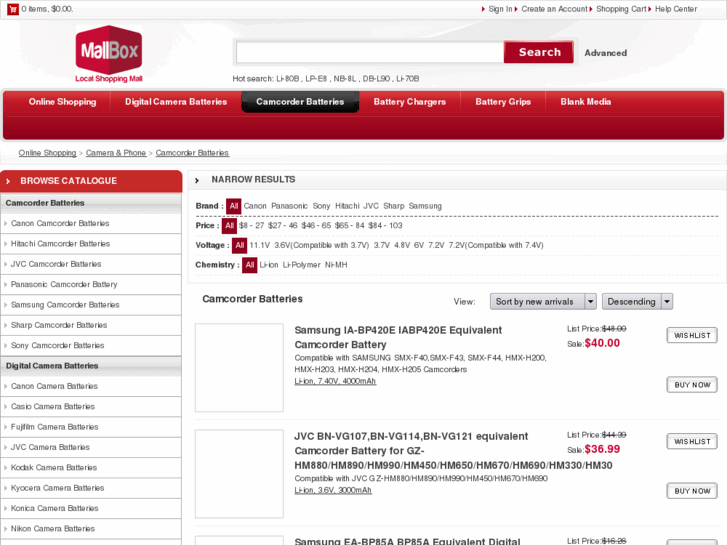Click Create an Account link
Image resolution: width=727 pixels, height=545 pixels.
[x=554, y=9]
